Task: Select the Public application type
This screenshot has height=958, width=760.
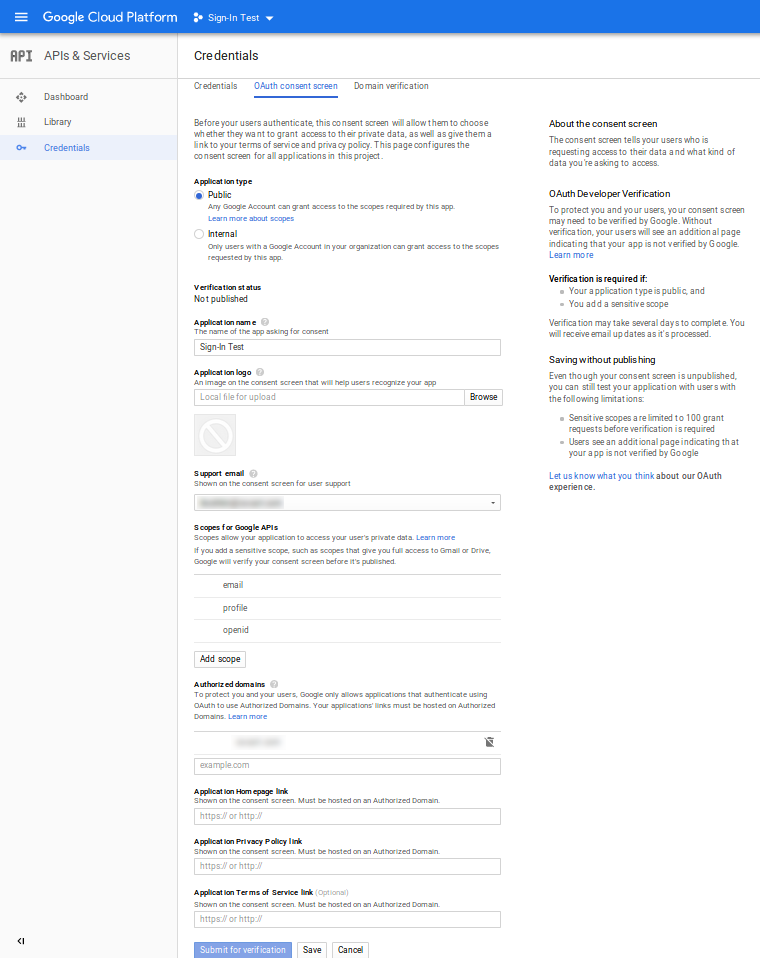Action: coord(199,196)
